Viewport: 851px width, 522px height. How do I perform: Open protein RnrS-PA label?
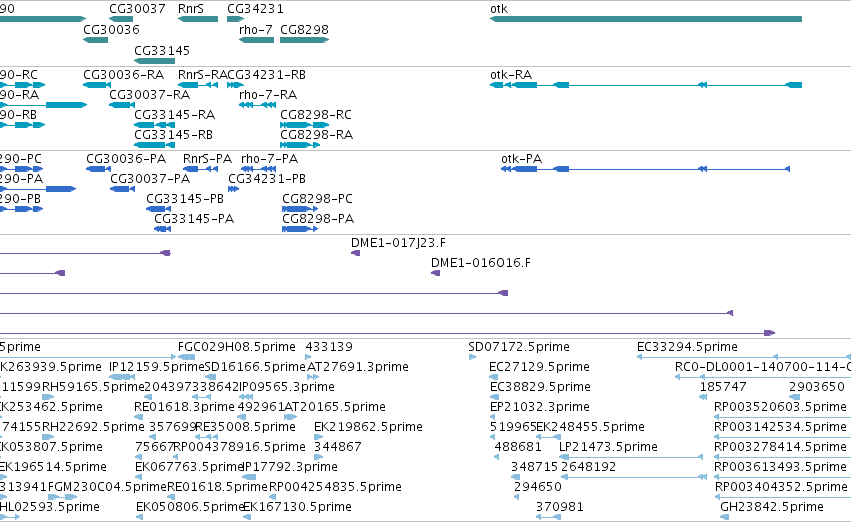207,158
